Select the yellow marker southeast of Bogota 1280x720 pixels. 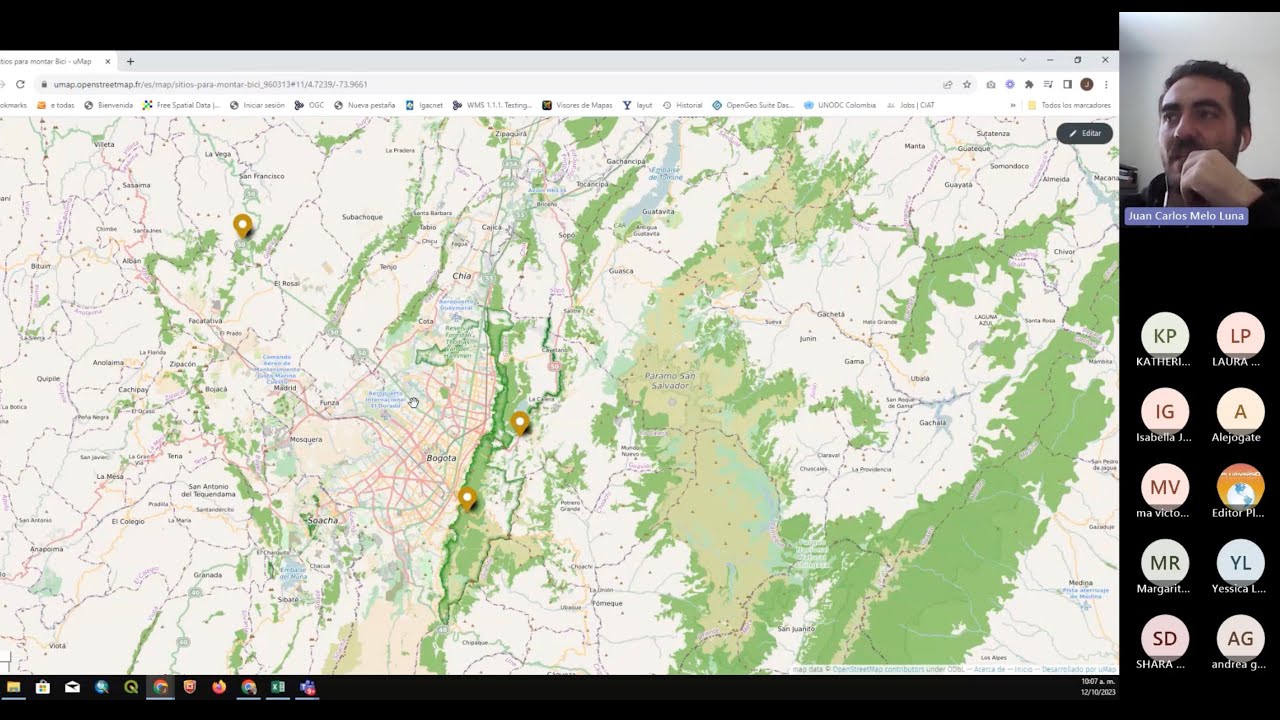[x=467, y=498]
